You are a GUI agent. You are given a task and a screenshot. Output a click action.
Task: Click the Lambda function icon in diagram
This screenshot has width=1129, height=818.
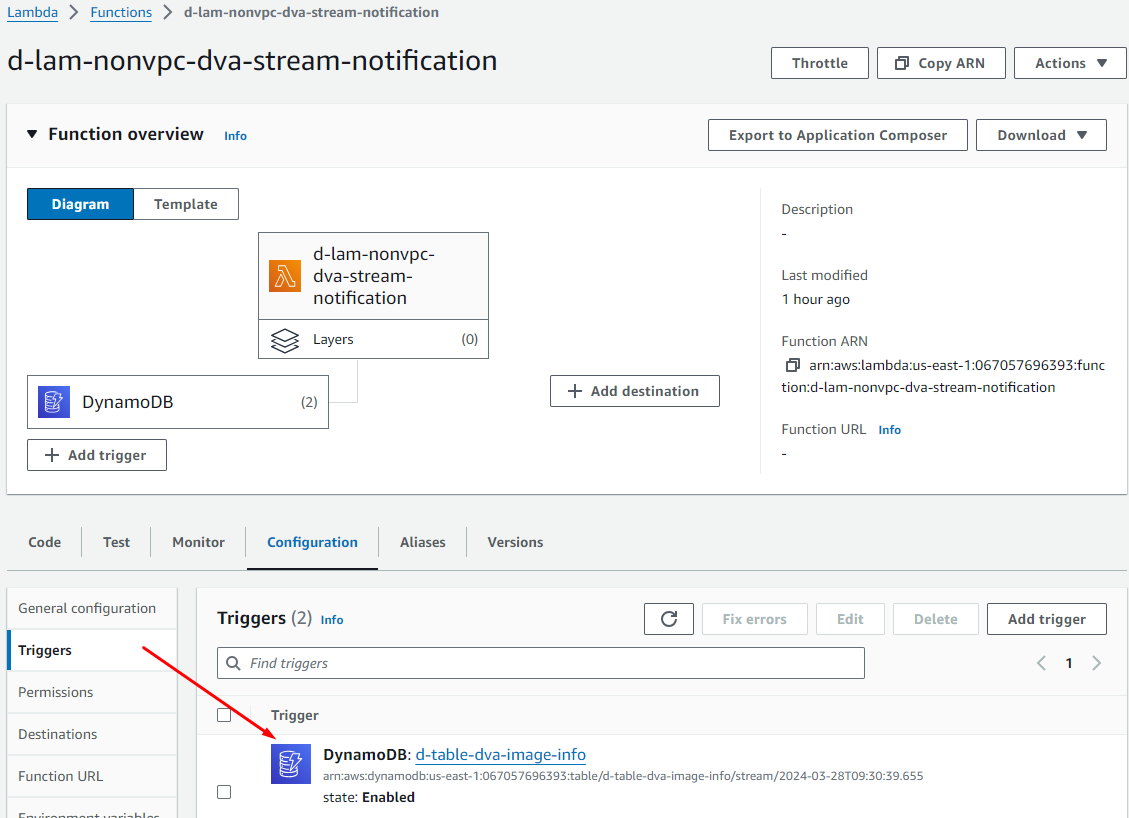pyautogui.click(x=285, y=276)
